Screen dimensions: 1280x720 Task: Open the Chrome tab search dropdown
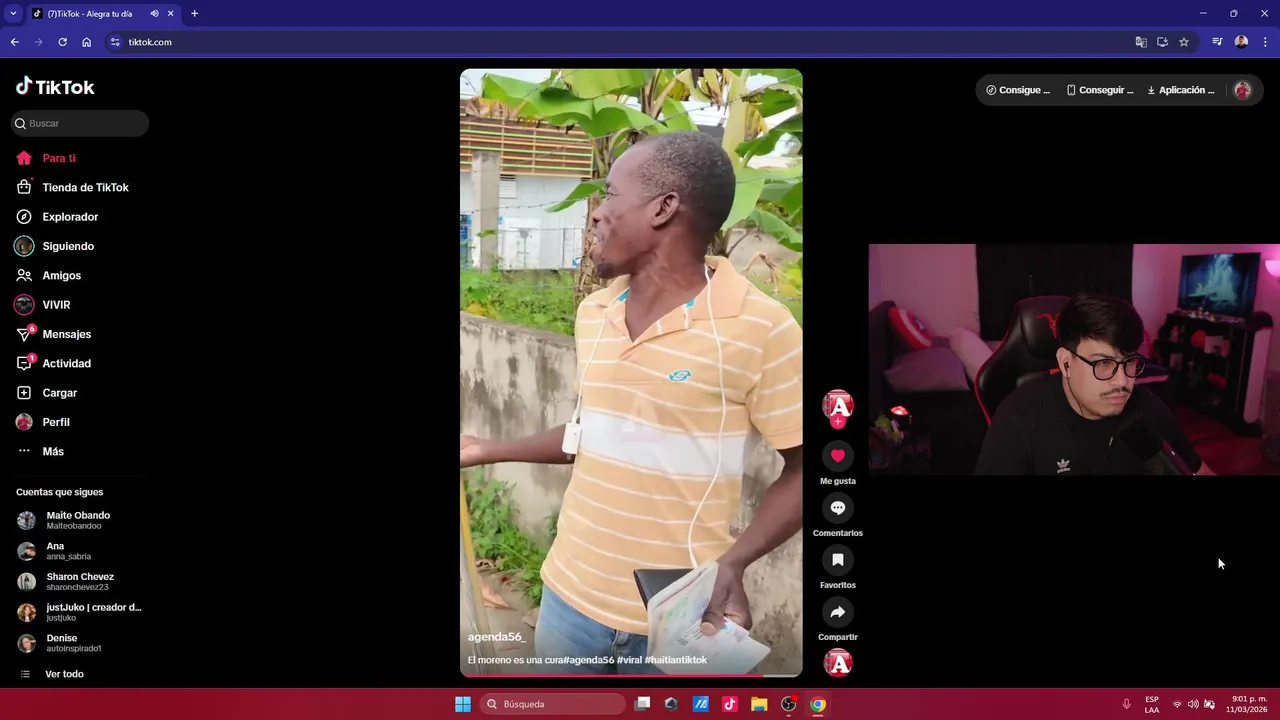coord(13,13)
